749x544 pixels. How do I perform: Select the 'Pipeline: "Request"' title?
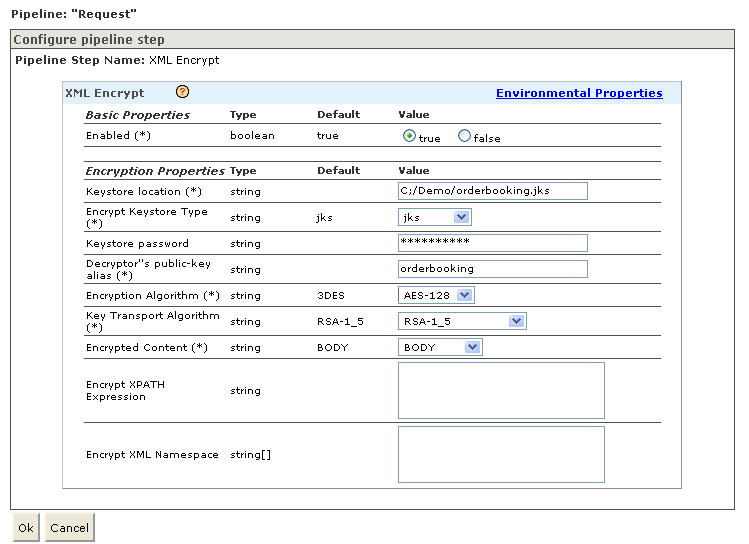74,14
